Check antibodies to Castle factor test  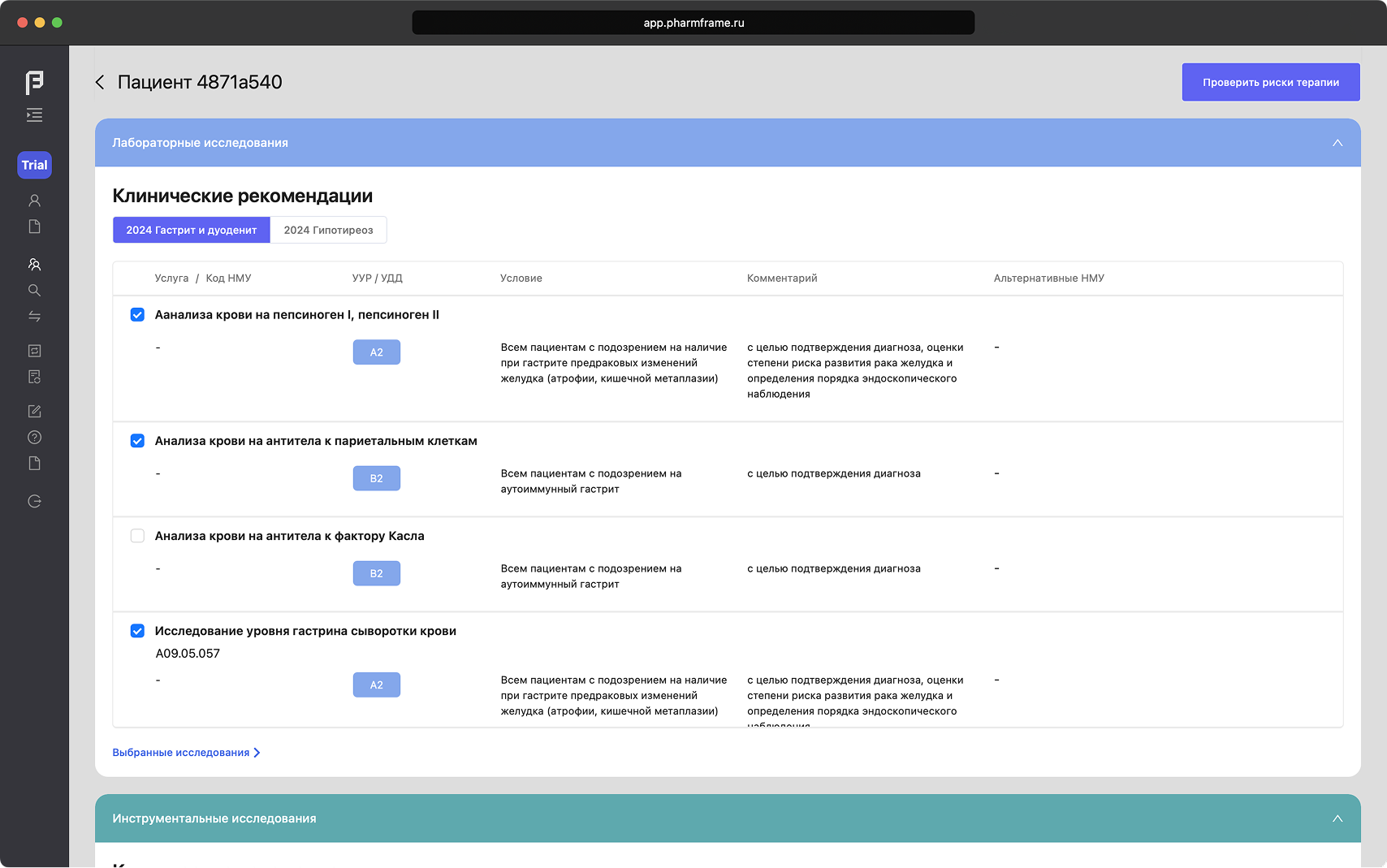(x=137, y=536)
